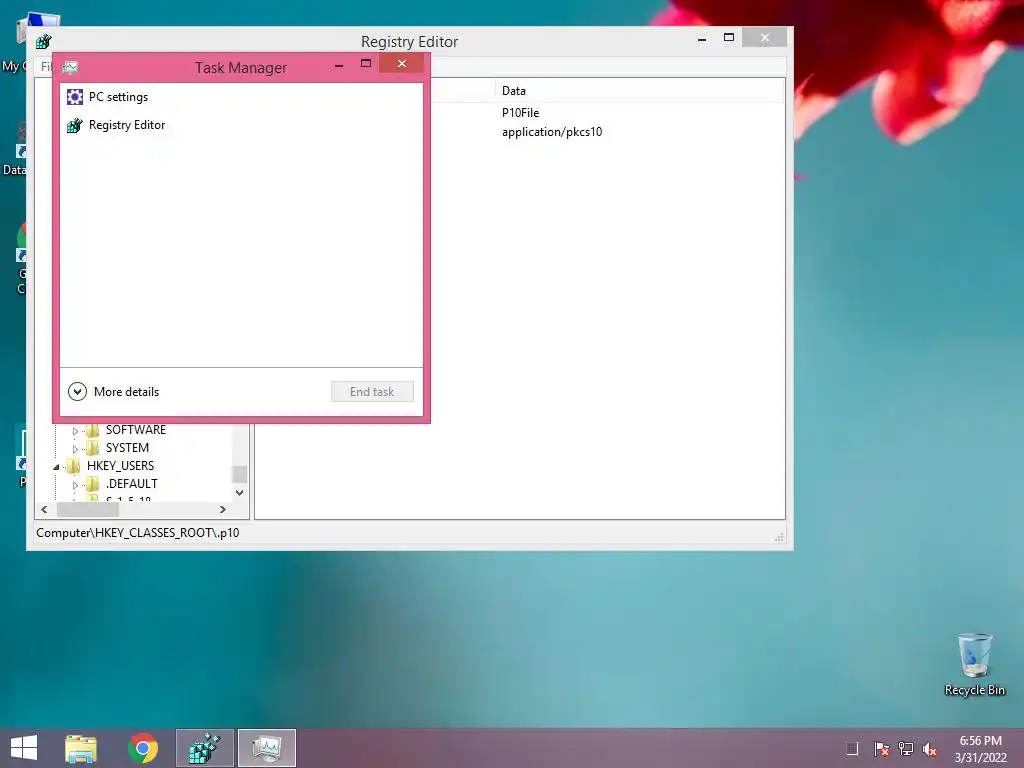1024x768 pixels.
Task: Click tree pane scroll right arrow
Action: [223, 509]
